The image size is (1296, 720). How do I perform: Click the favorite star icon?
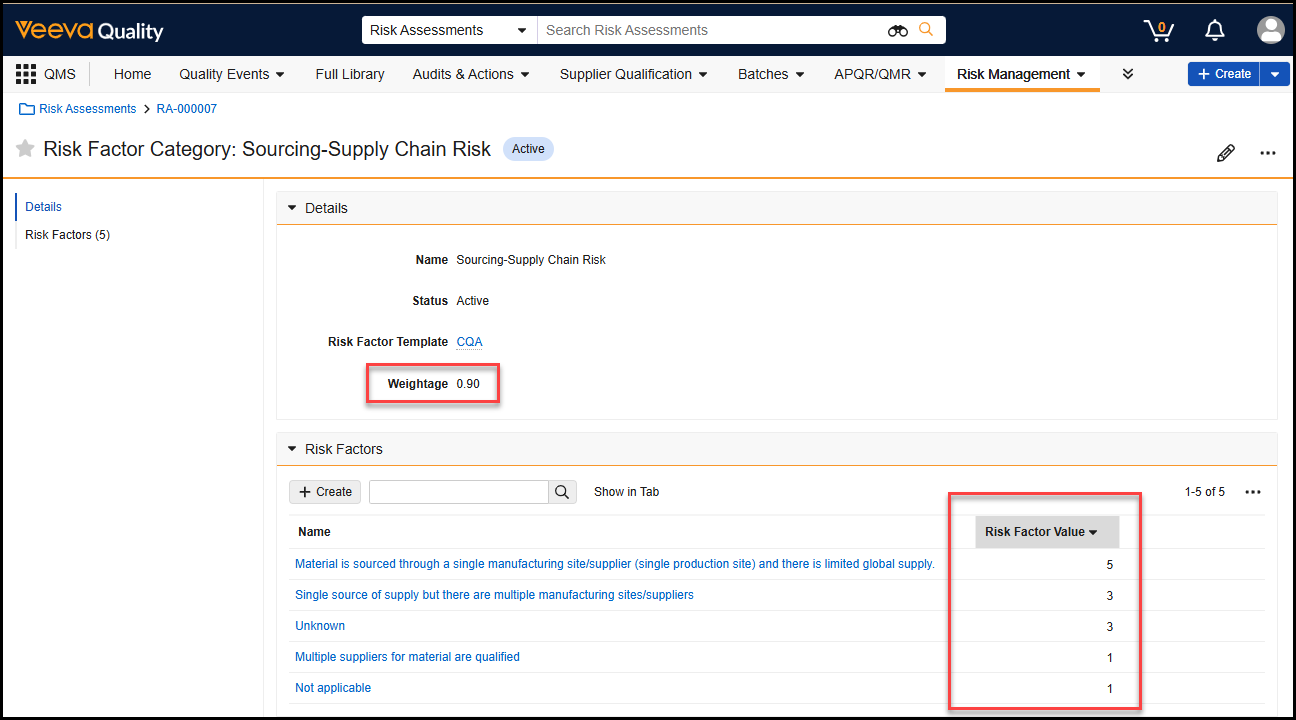25,149
